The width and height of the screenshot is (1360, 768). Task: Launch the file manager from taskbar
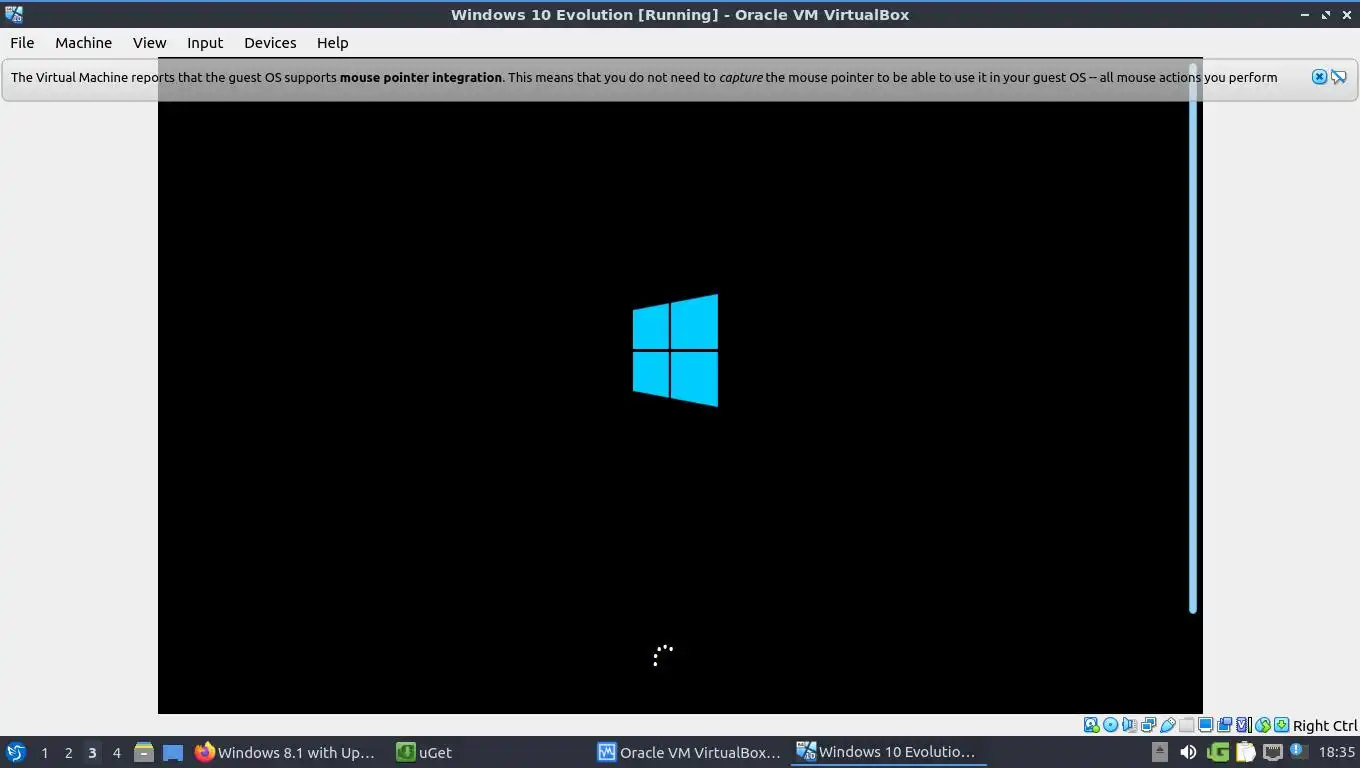[x=144, y=752]
